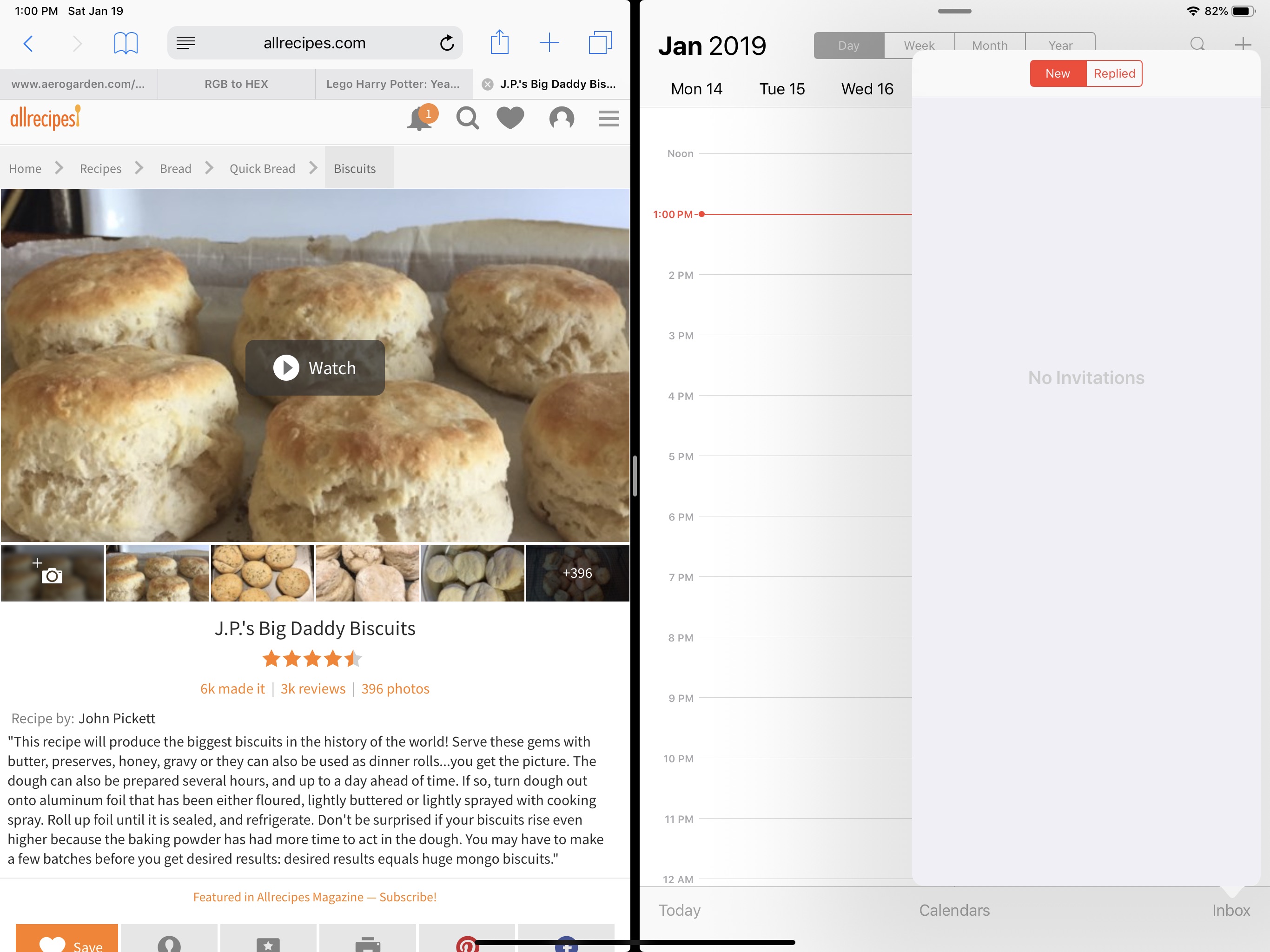Screen dimensions: 1270x952
Task: Open the Allrecipes hamburger menu
Action: (609, 118)
